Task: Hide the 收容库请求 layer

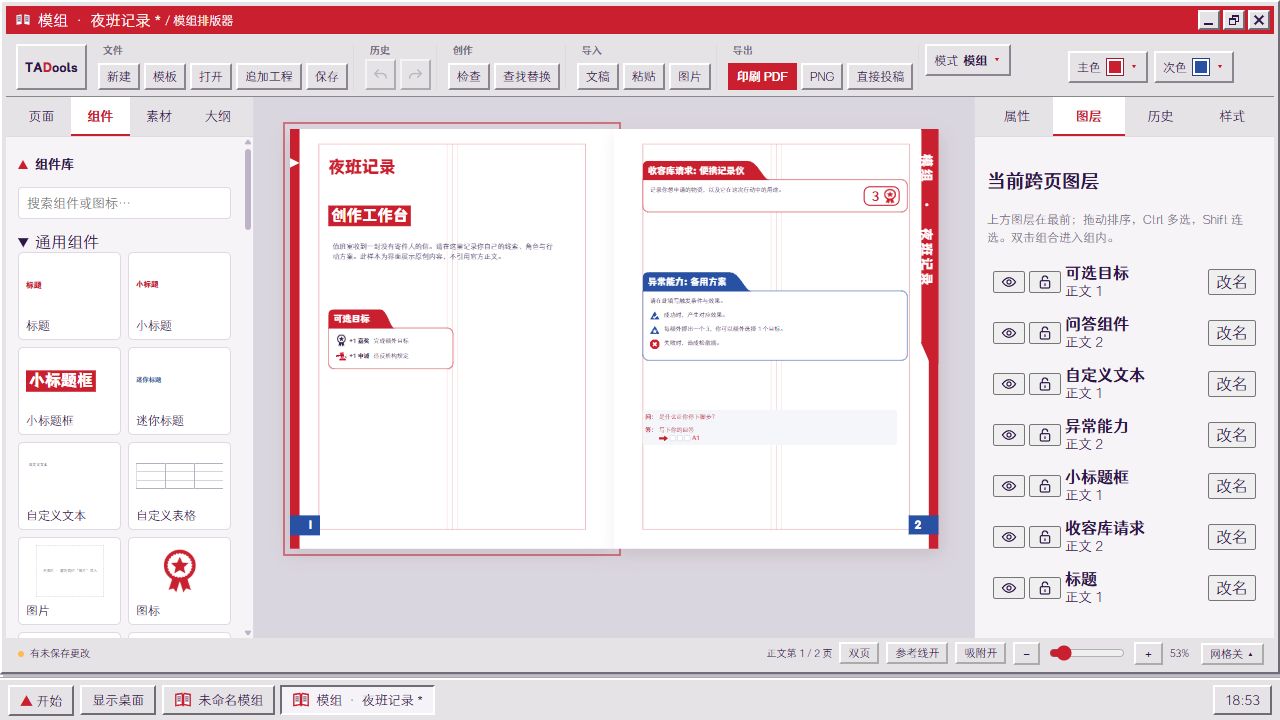Action: pos(1009,537)
